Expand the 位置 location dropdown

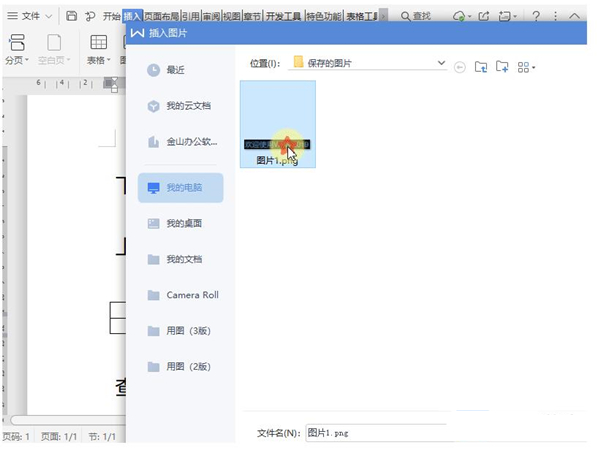441,64
